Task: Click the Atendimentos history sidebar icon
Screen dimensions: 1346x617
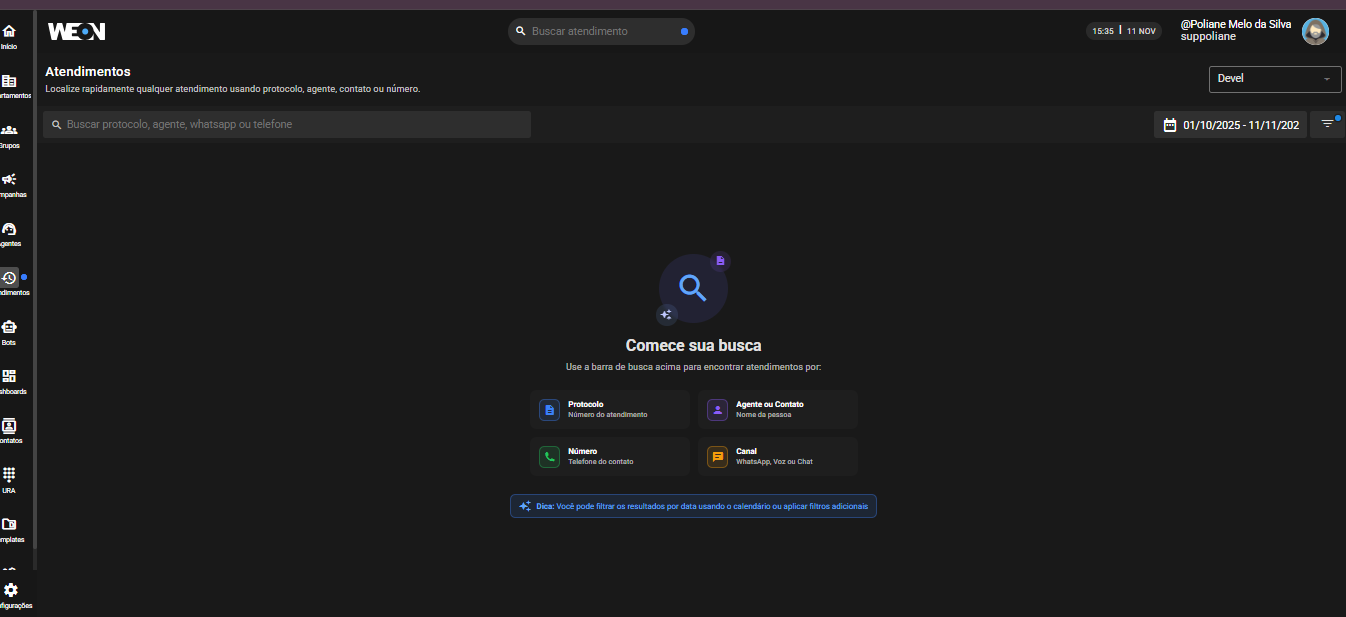Action: coord(9,279)
